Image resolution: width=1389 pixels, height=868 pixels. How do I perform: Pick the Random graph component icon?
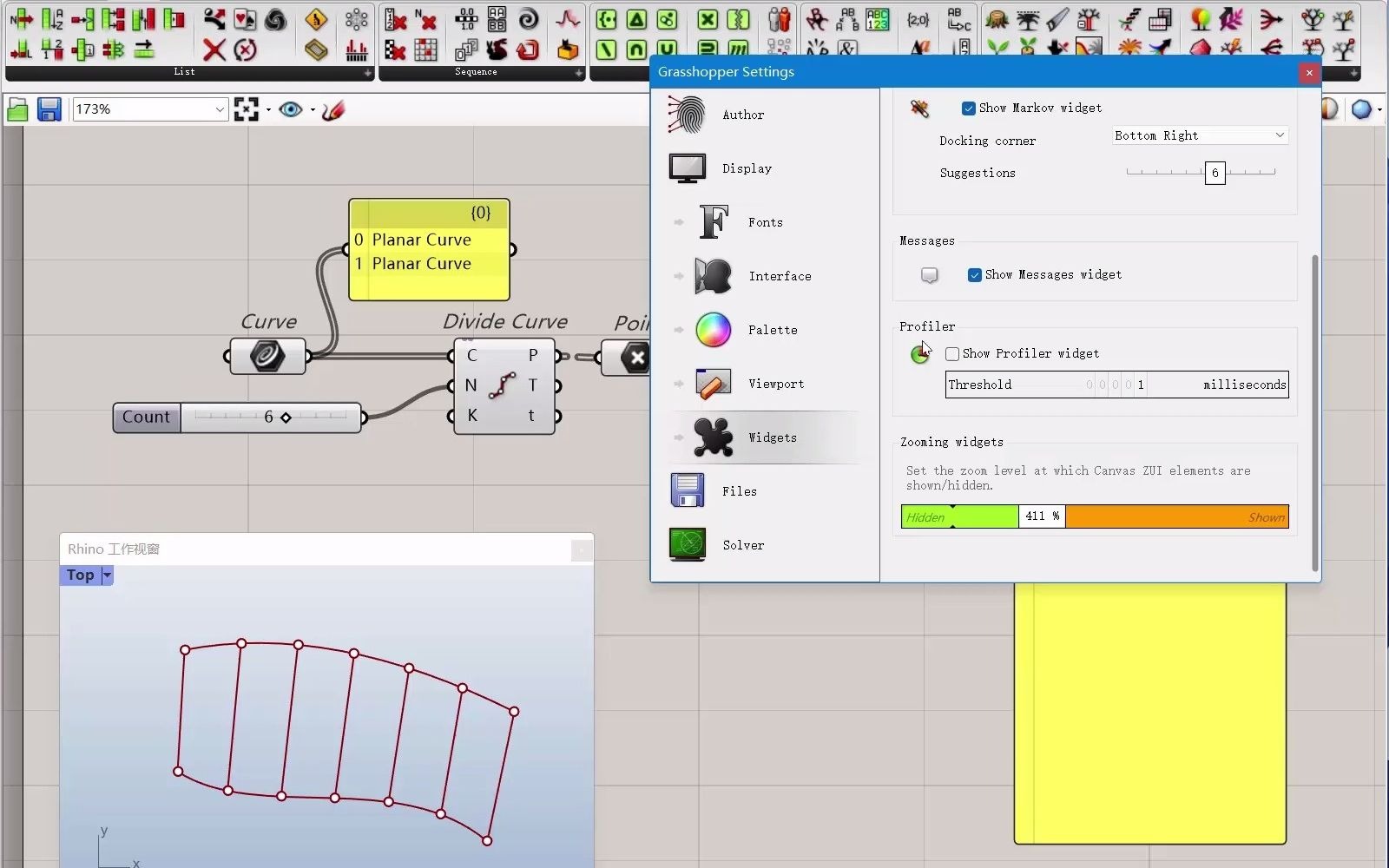(568, 19)
